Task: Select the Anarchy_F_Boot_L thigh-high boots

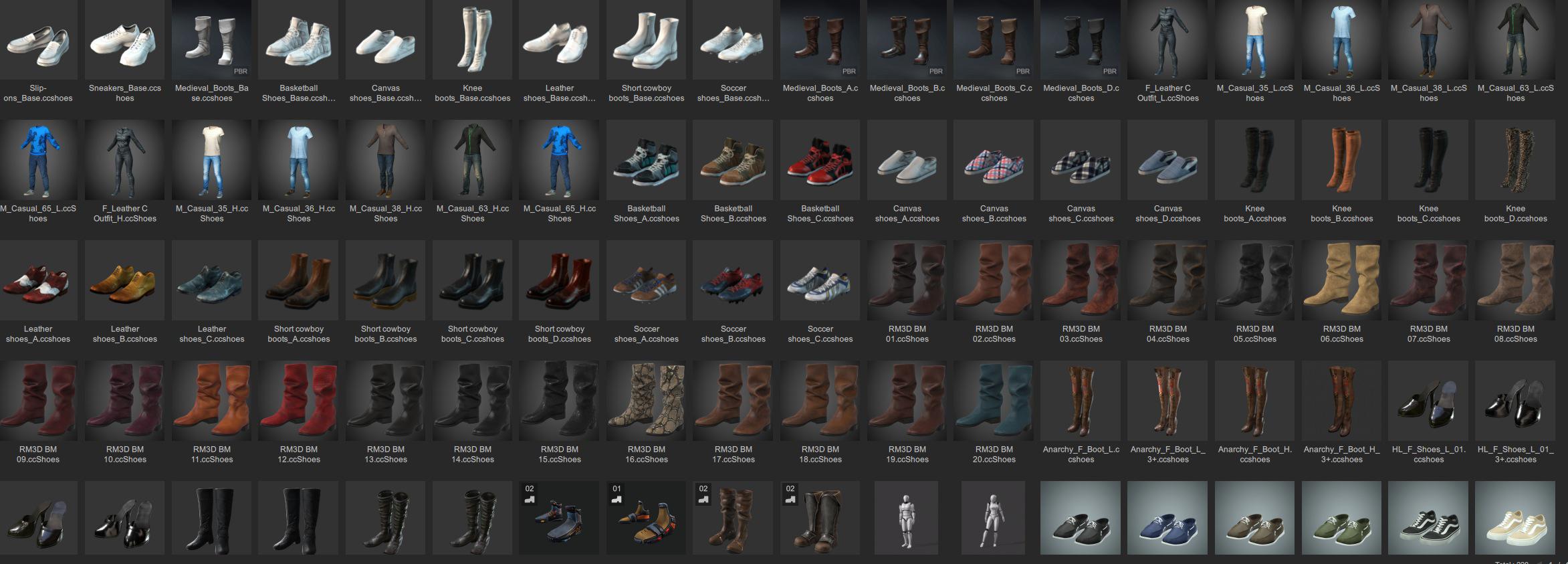Action: 1081,402
